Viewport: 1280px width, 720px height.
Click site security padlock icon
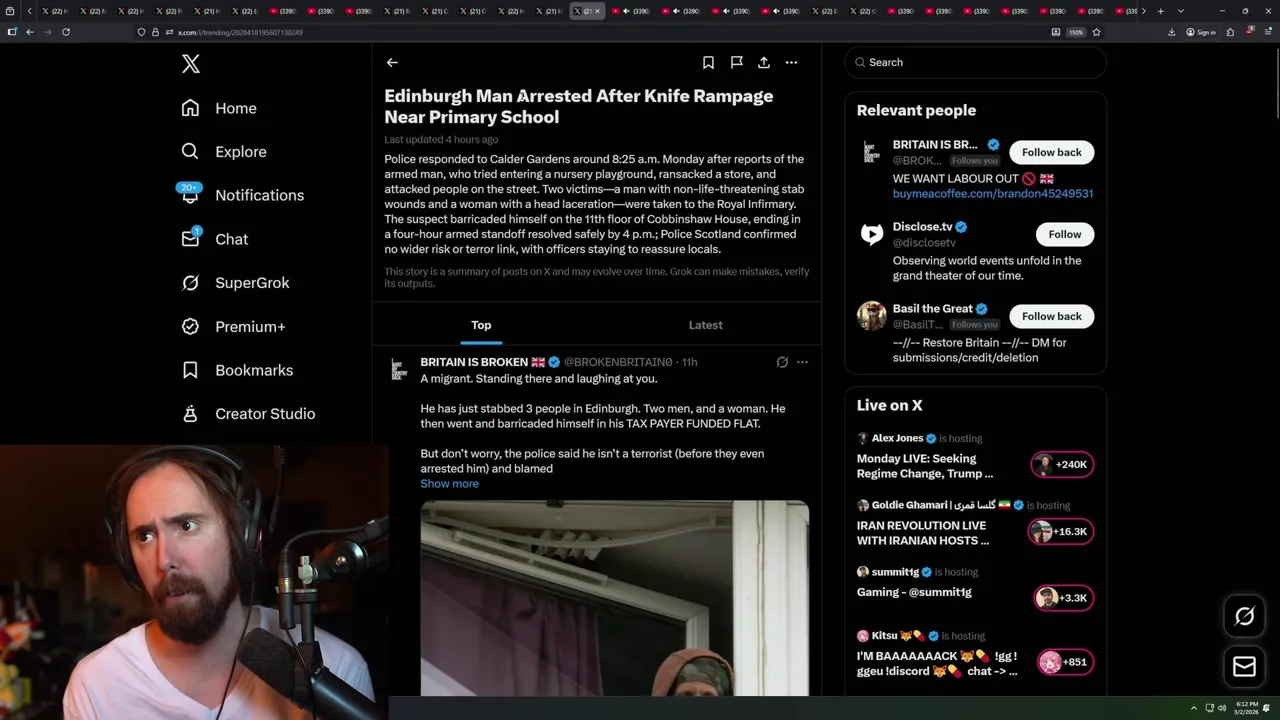[155, 32]
